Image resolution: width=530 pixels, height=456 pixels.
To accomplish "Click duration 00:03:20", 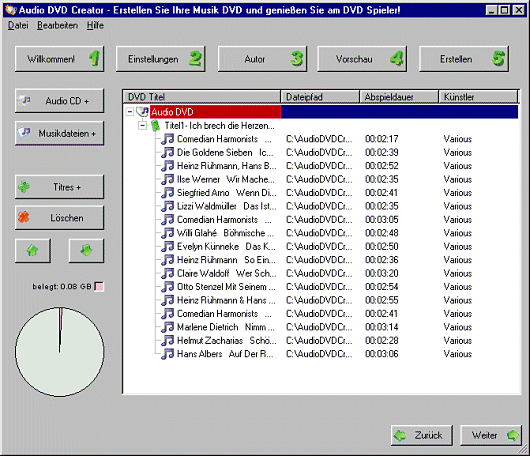I will pos(382,273).
